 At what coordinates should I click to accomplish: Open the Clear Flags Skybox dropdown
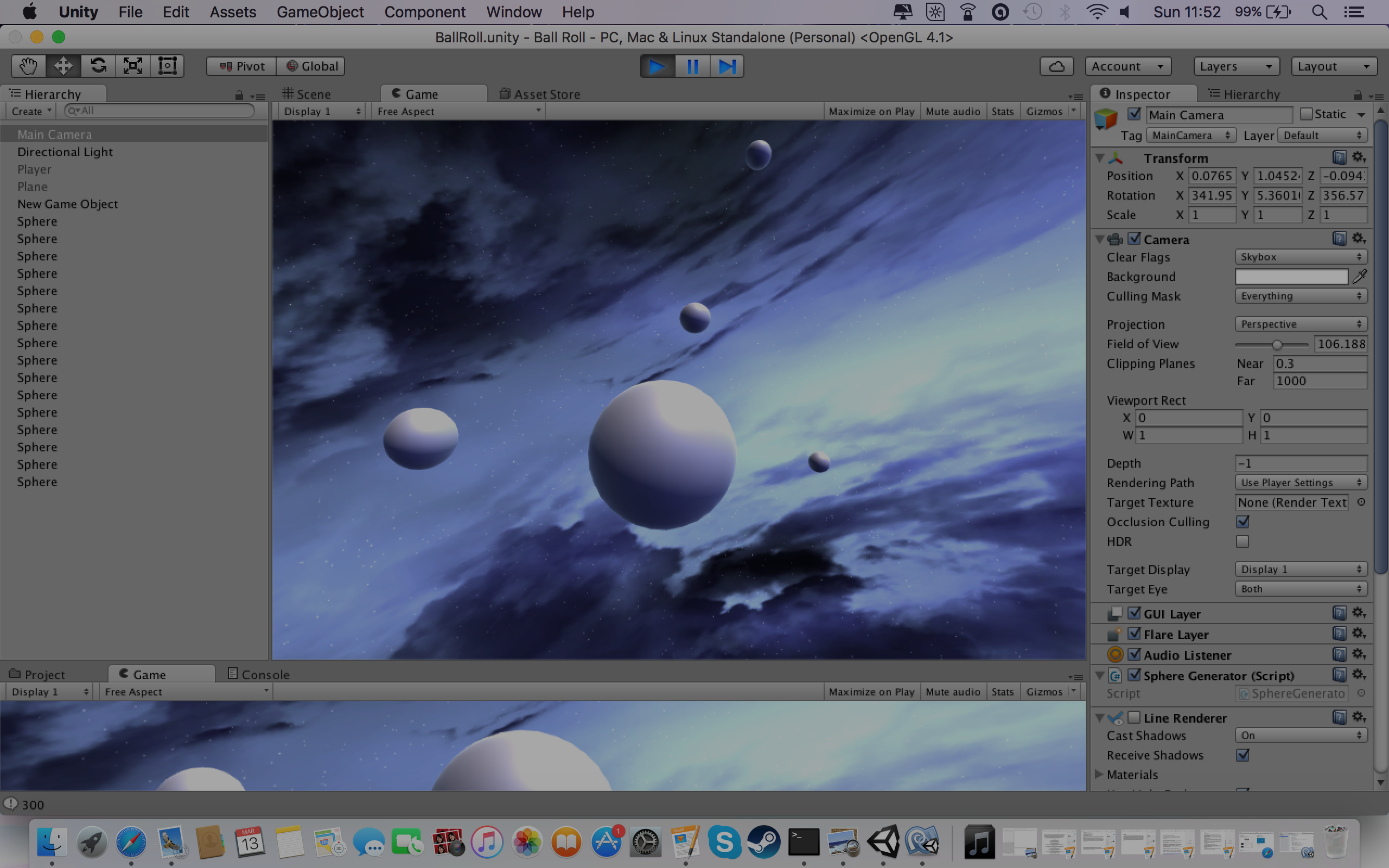tap(1301, 257)
